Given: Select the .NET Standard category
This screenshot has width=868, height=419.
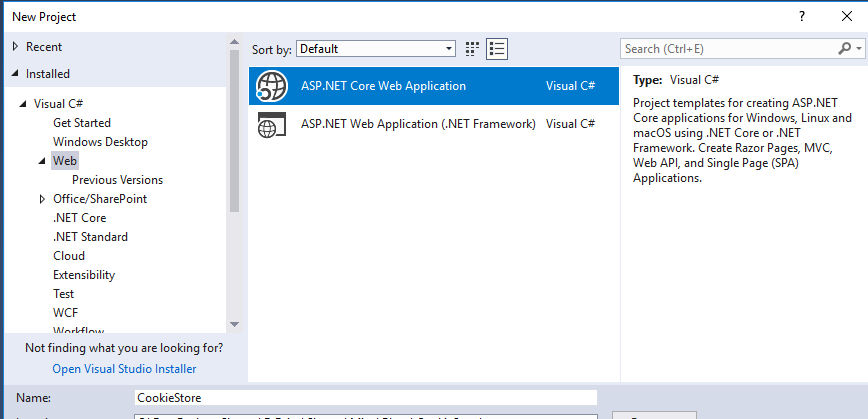Looking at the screenshot, I should [90, 236].
